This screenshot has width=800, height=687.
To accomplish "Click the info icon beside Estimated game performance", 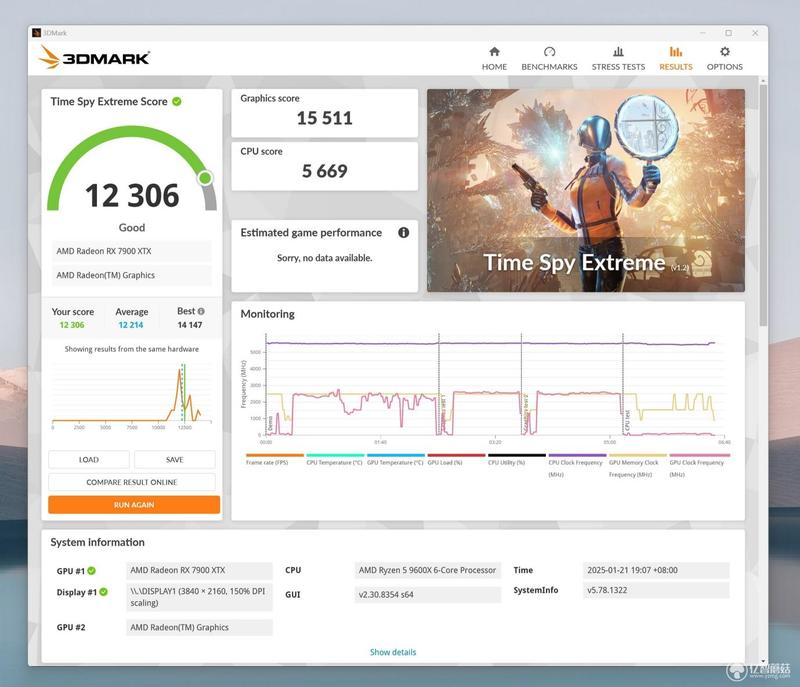I will coord(403,233).
